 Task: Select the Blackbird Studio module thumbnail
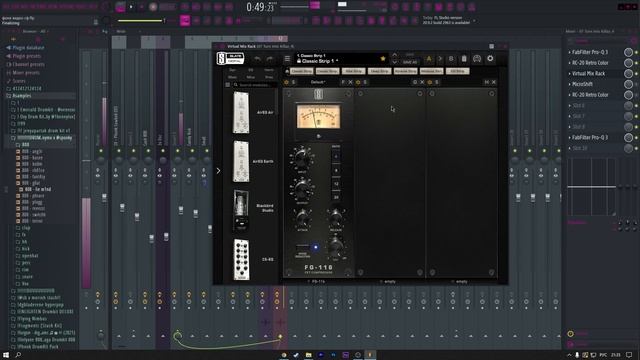pos(241,210)
